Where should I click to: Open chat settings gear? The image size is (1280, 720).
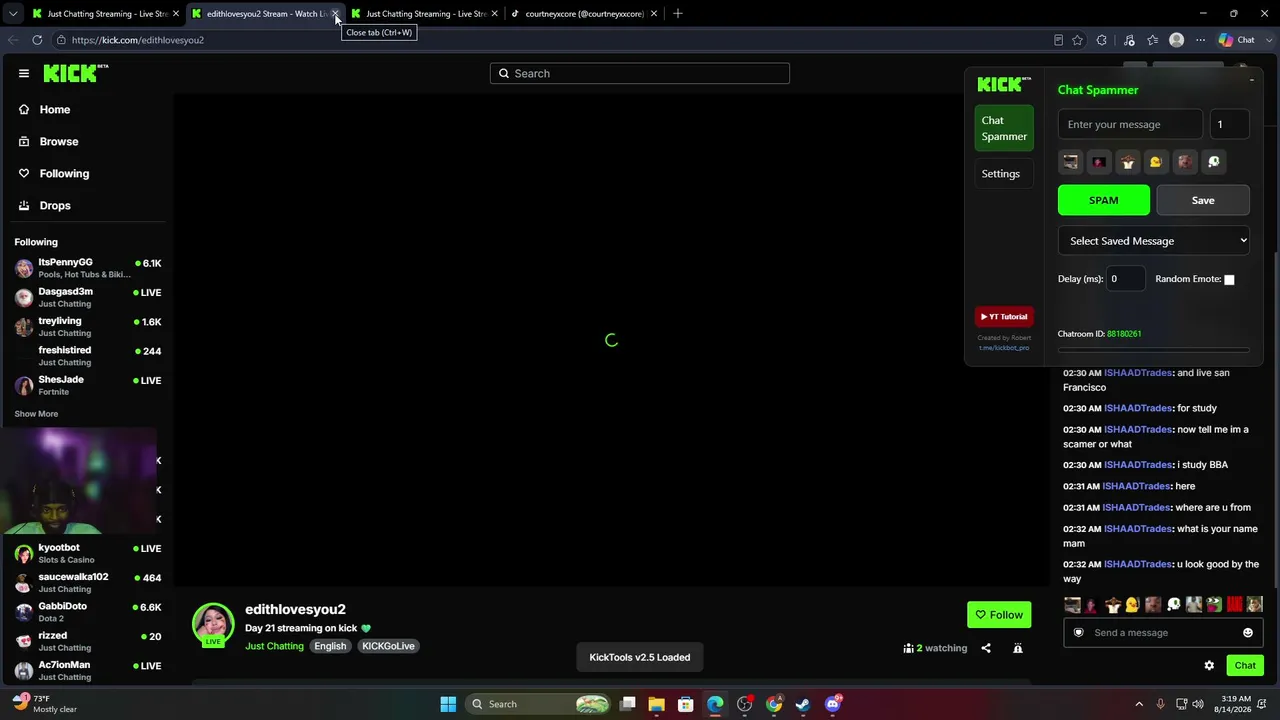click(1209, 666)
